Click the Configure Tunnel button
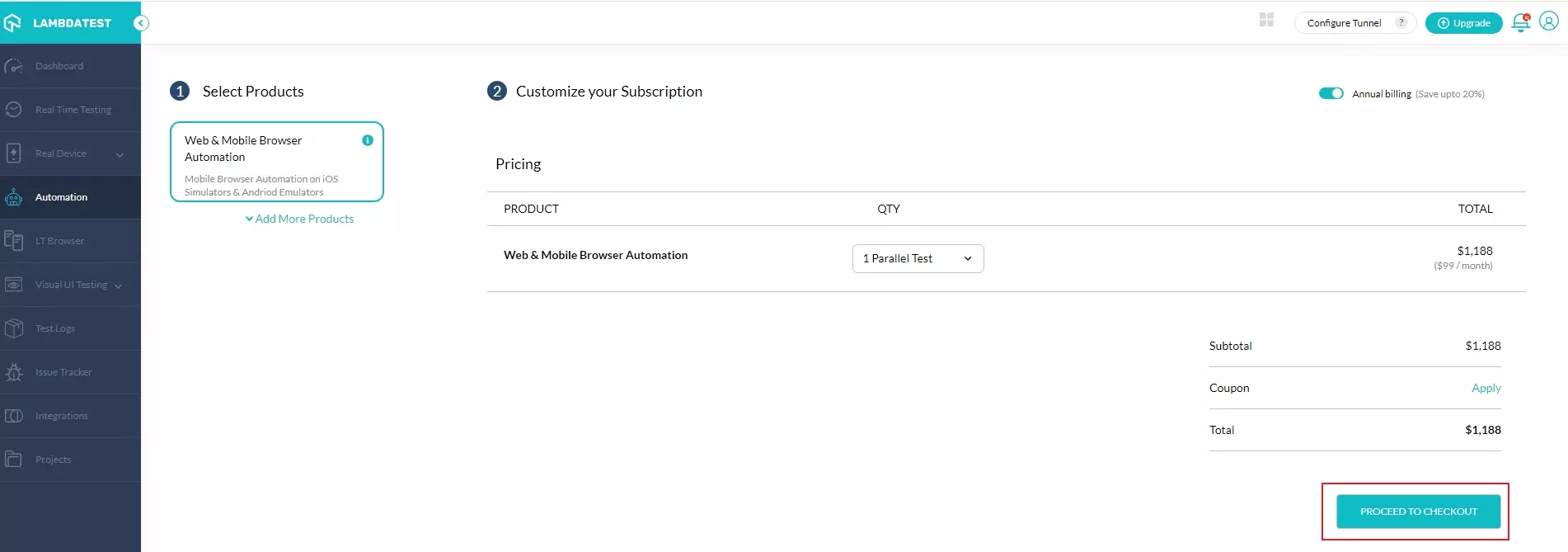 pos(1354,23)
